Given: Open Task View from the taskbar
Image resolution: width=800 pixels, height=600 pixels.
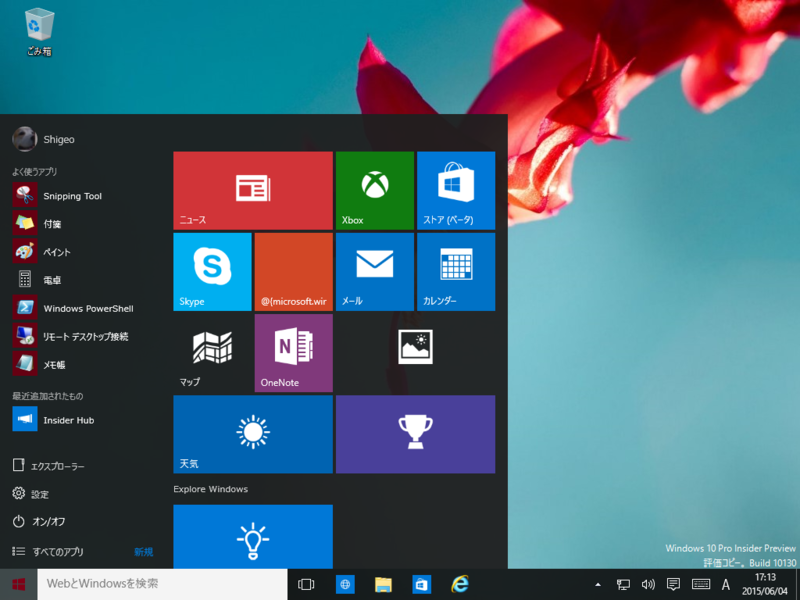Looking at the screenshot, I should [306, 584].
